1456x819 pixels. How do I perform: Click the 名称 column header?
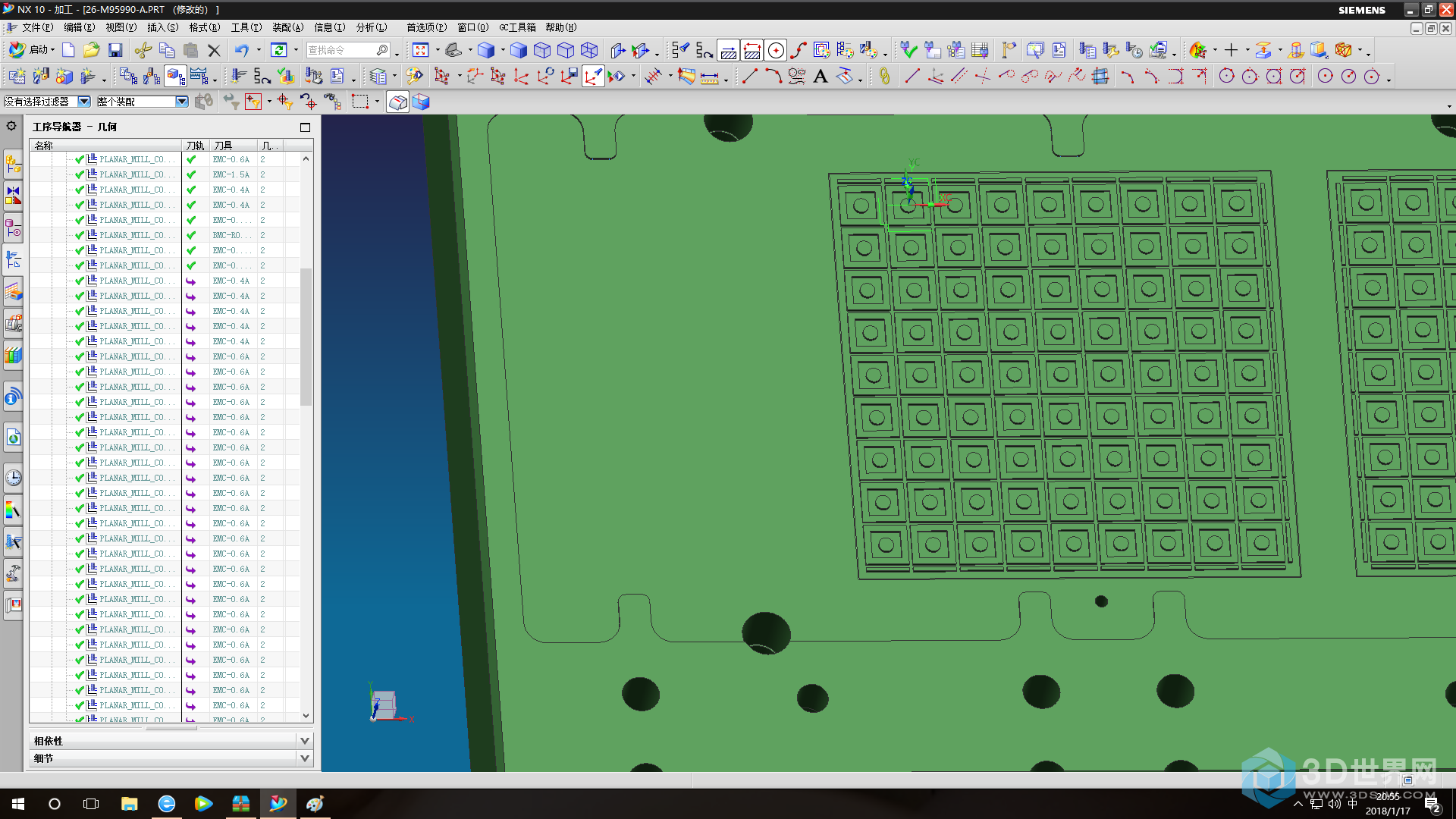coord(106,146)
